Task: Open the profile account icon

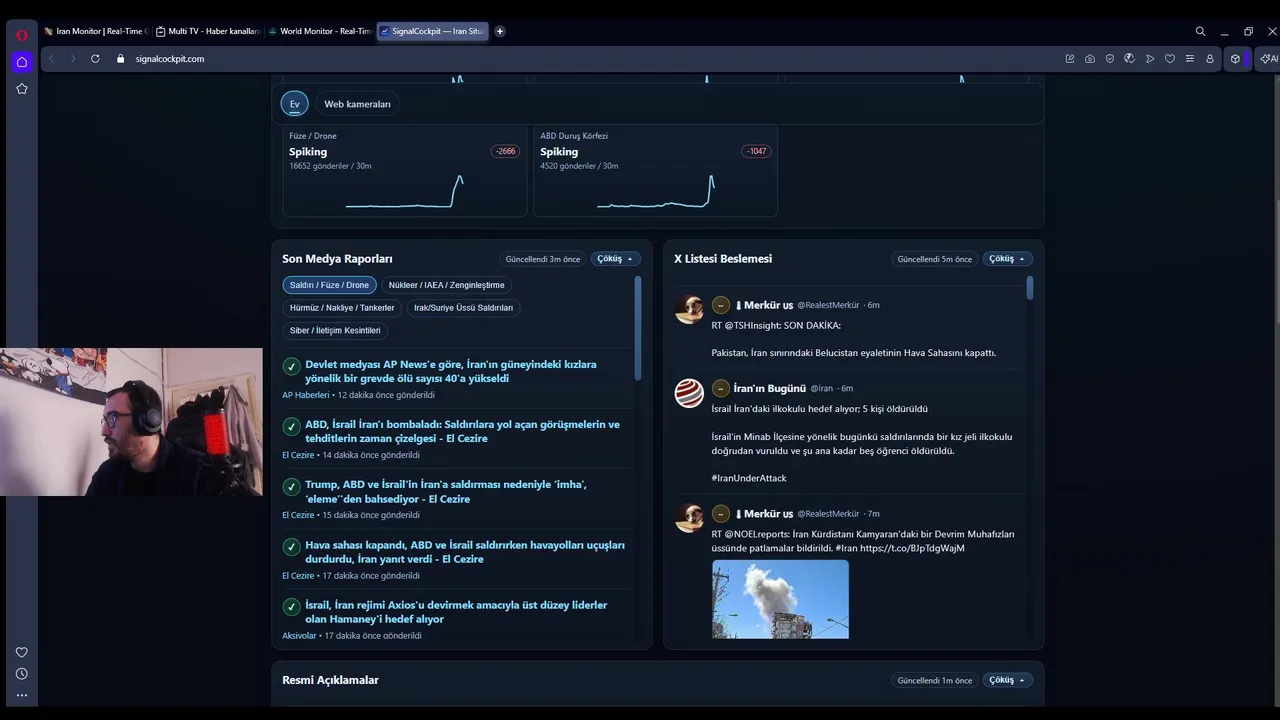Action: (1210, 59)
